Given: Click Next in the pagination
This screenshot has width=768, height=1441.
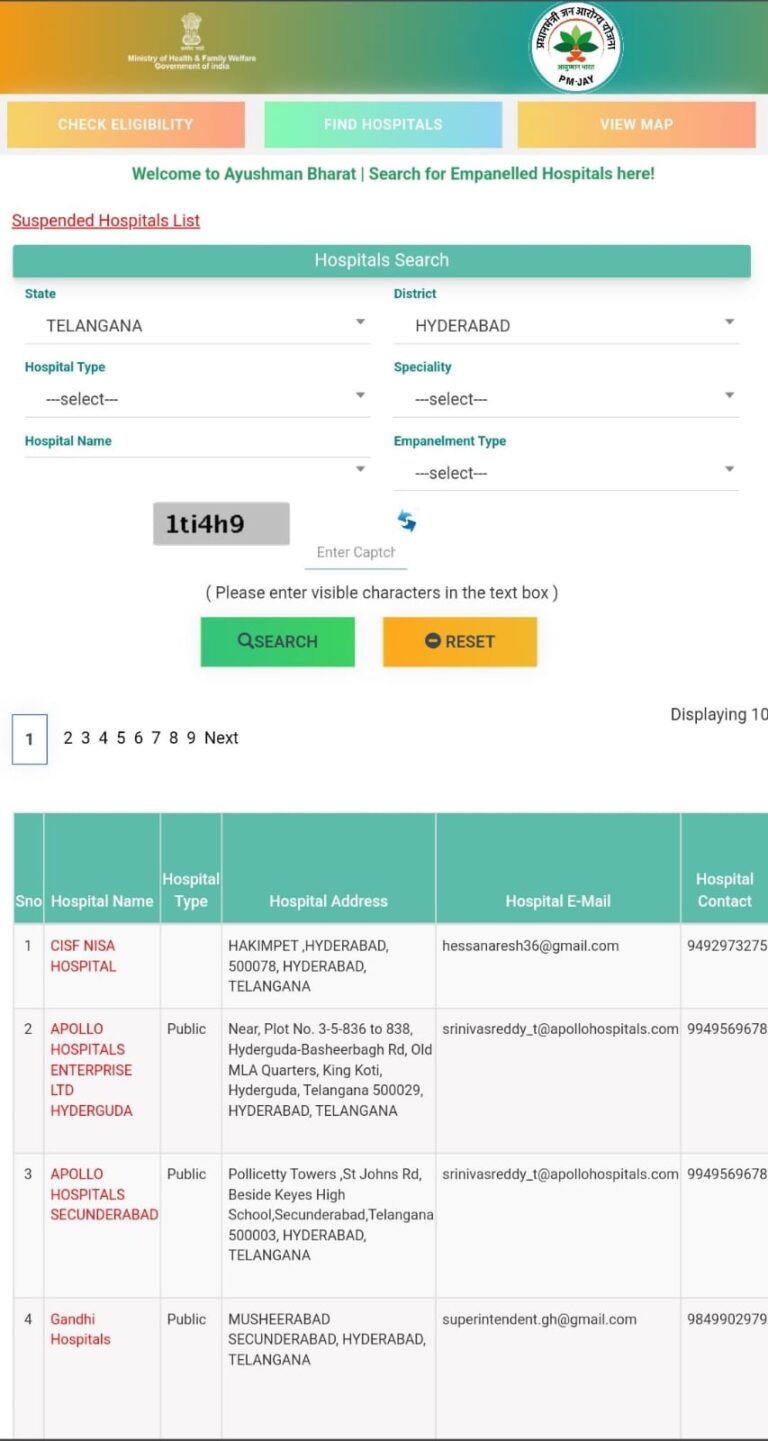Looking at the screenshot, I should coord(221,738).
